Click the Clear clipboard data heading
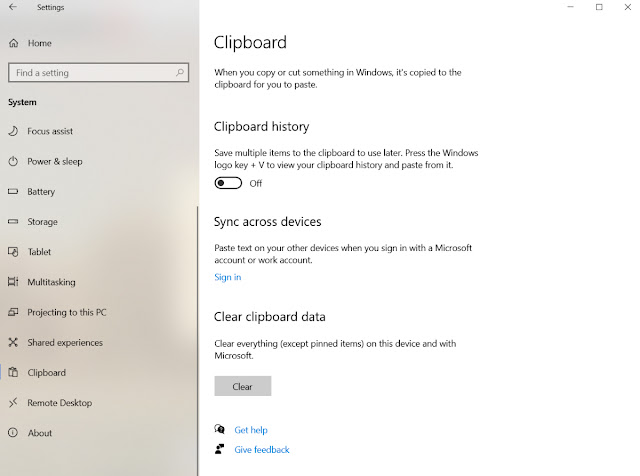640x476 pixels. pos(269,317)
